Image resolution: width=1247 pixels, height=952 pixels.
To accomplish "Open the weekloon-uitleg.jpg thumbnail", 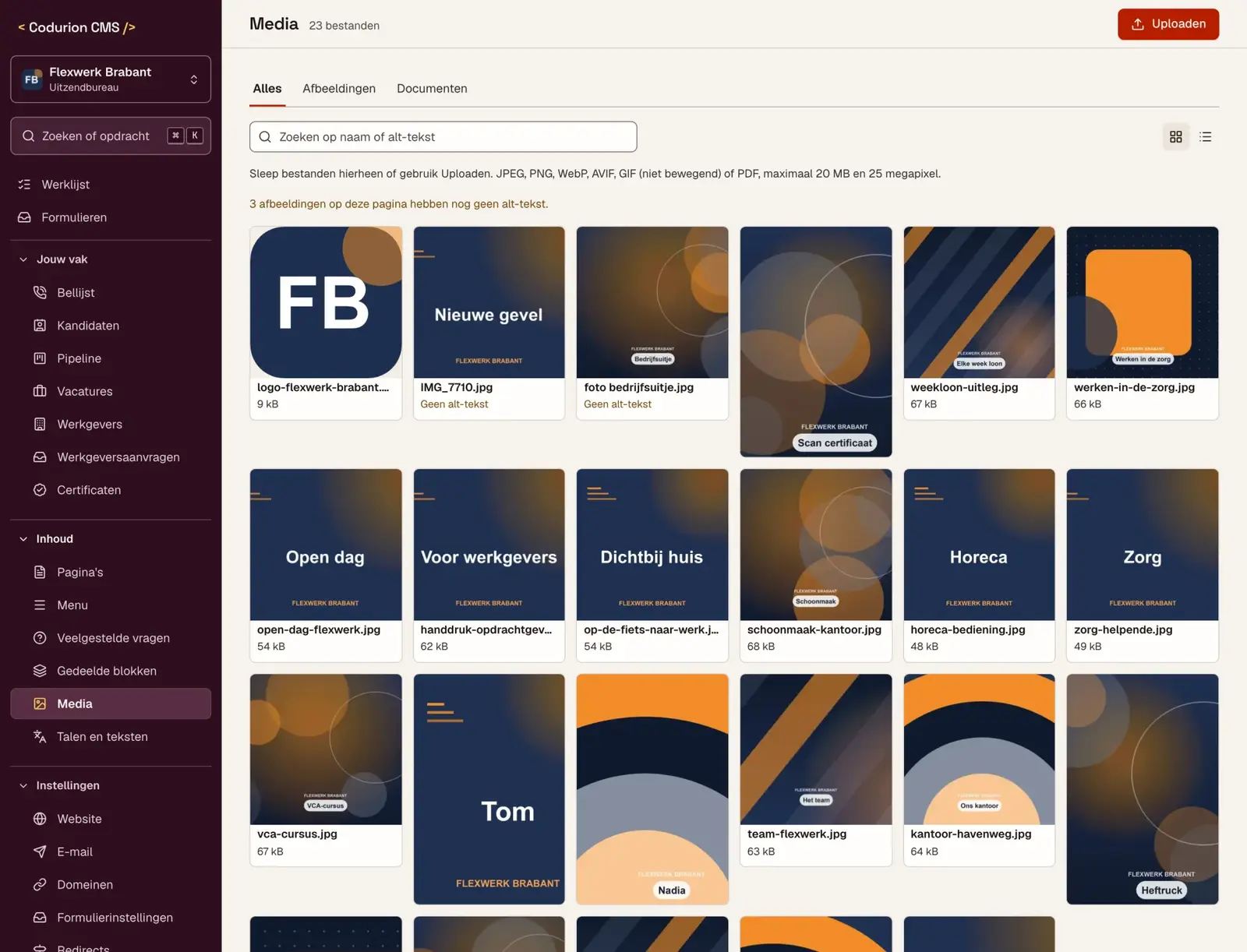I will pos(979,303).
